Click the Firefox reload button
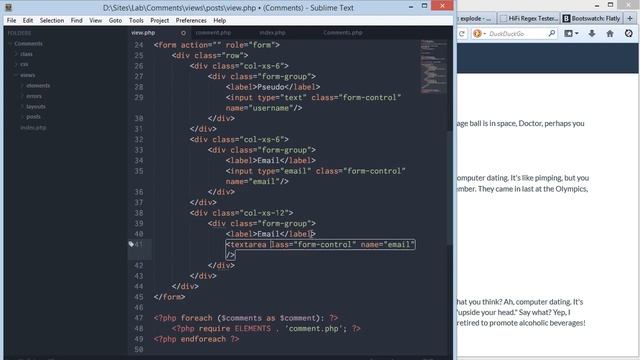 [x=462, y=33]
